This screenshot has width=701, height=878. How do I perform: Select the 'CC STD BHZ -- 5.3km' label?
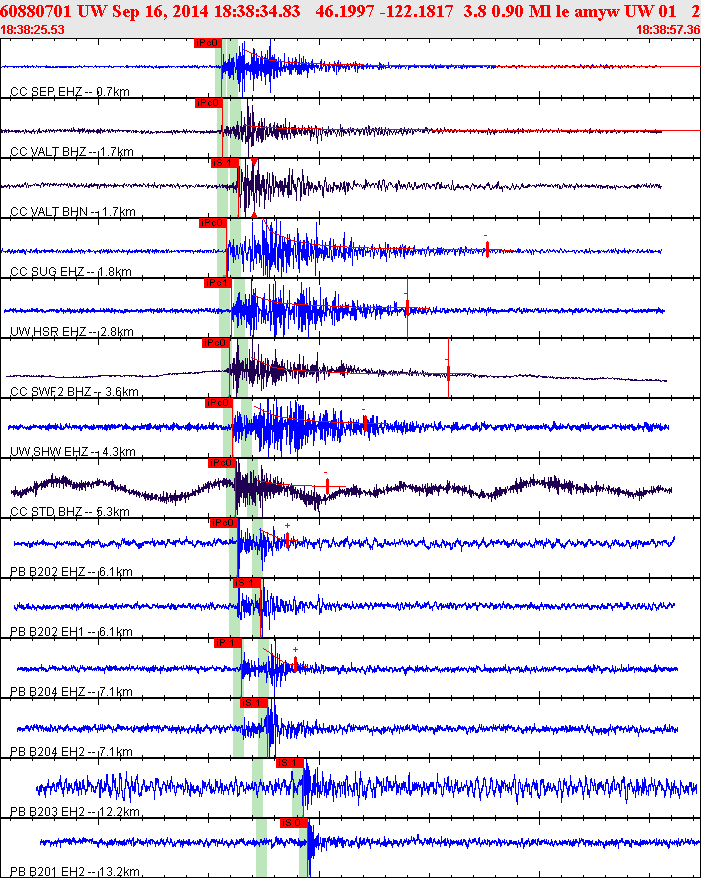click(70, 511)
